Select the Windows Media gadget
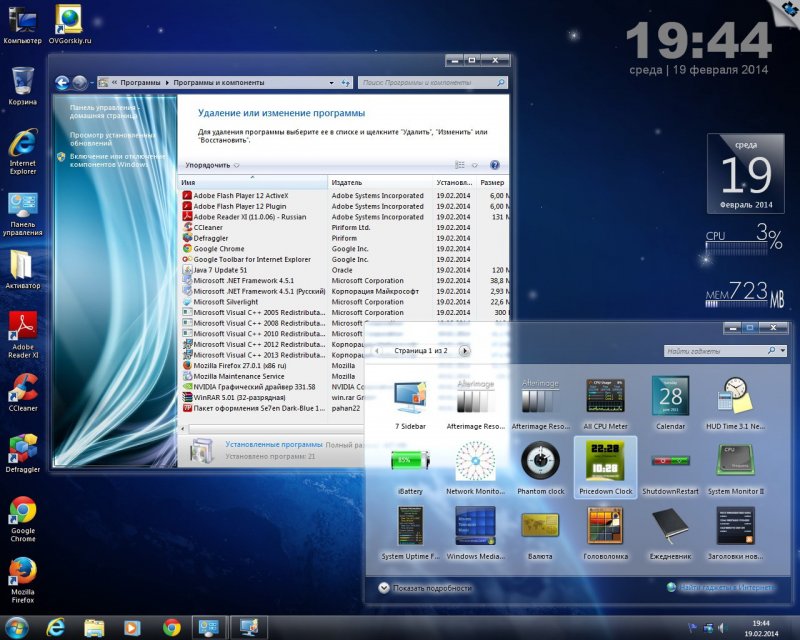The image size is (800, 640). (x=475, y=533)
